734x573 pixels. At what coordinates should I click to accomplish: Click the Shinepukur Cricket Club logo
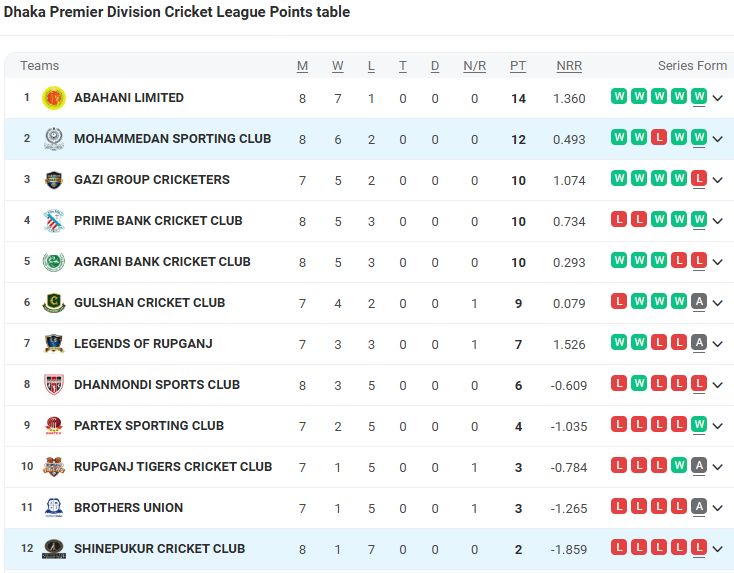(x=54, y=549)
